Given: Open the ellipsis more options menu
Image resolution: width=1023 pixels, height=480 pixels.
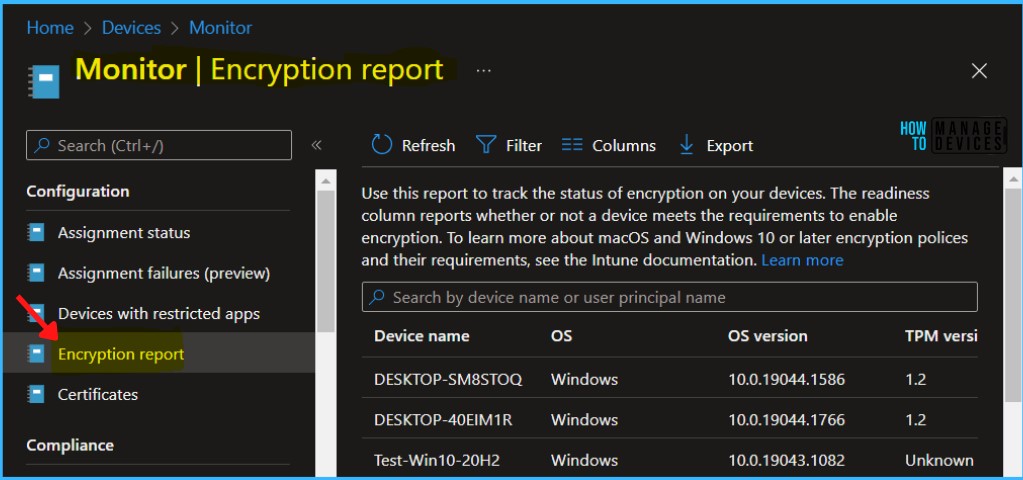Looking at the screenshot, I should tap(483, 70).
